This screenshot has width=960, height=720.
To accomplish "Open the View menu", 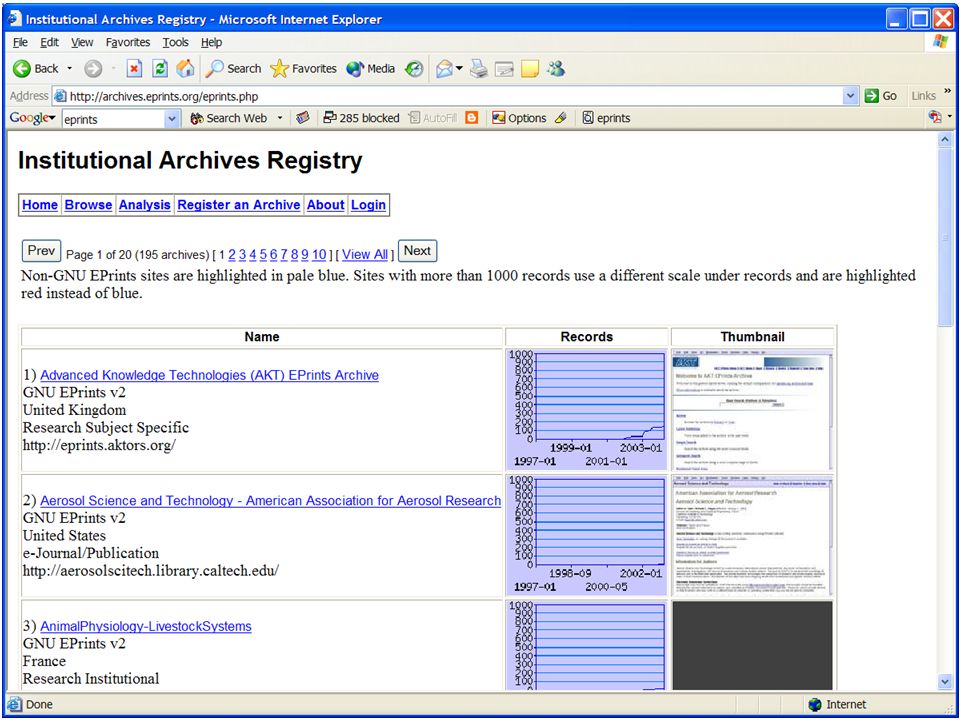I will pyautogui.click(x=82, y=42).
